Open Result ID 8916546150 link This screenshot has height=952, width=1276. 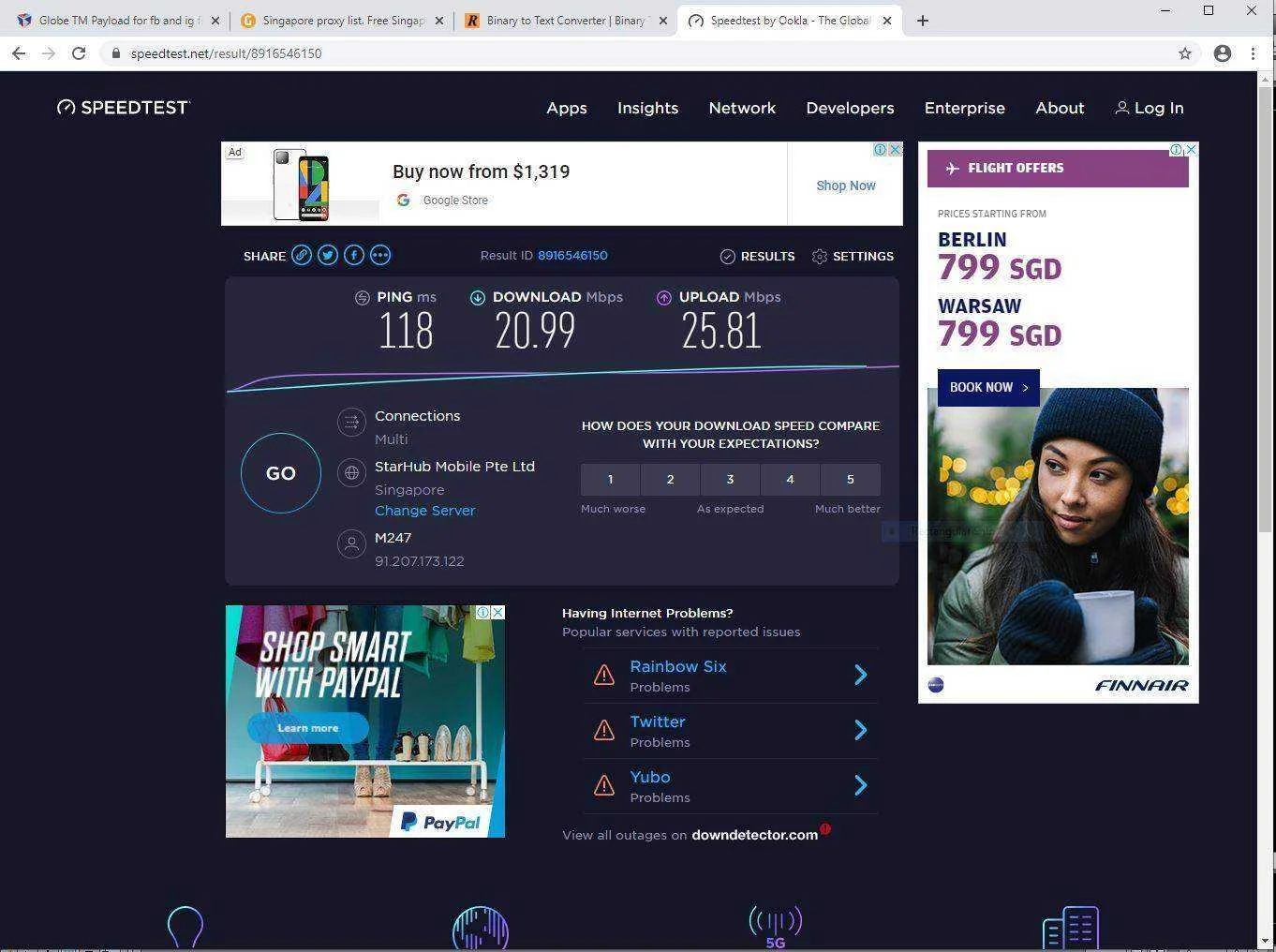pos(572,255)
